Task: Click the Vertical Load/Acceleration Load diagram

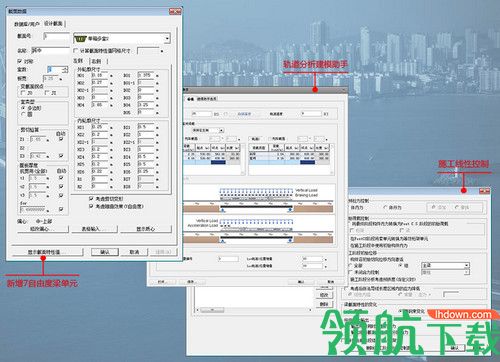Action: click(258, 230)
